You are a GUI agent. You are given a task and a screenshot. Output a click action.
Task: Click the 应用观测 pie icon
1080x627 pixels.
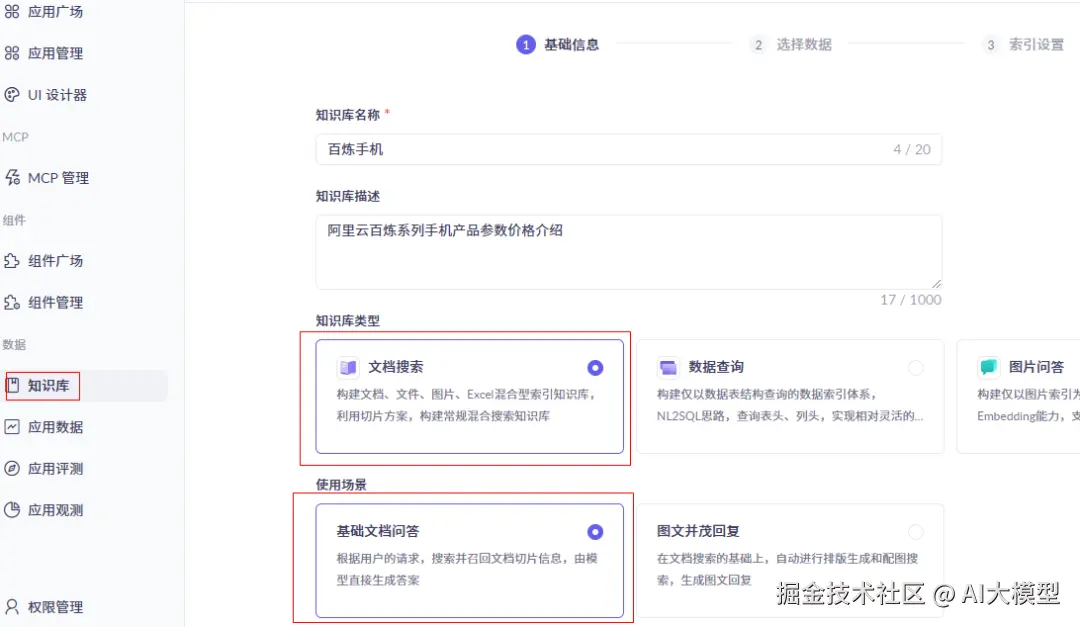pyautogui.click(x=12, y=510)
